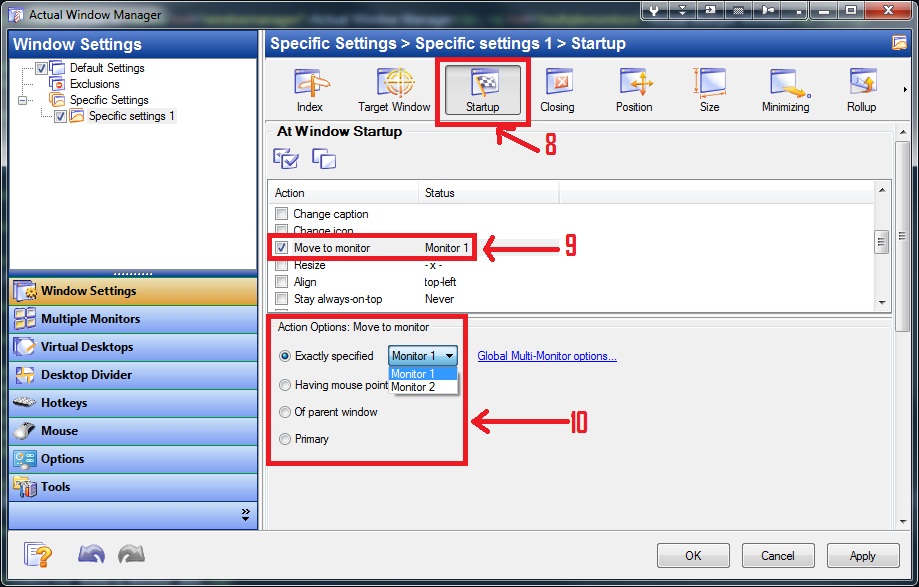Select Exclusions in the tree
This screenshot has width=919, height=587.
pyautogui.click(x=94, y=84)
